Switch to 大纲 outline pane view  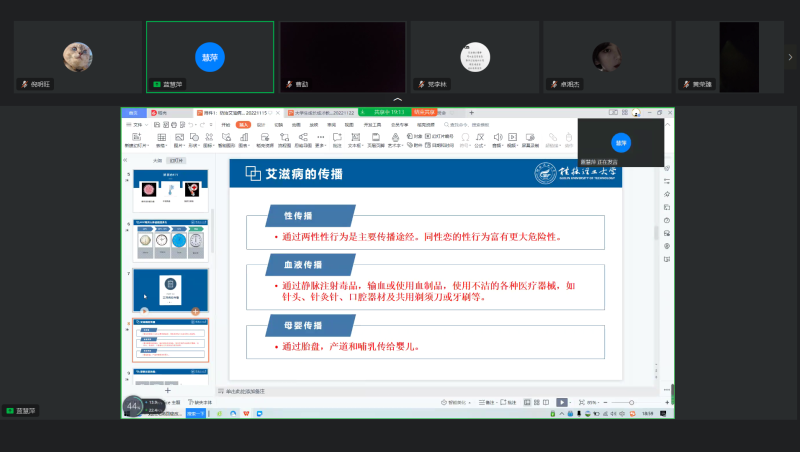tap(157, 160)
